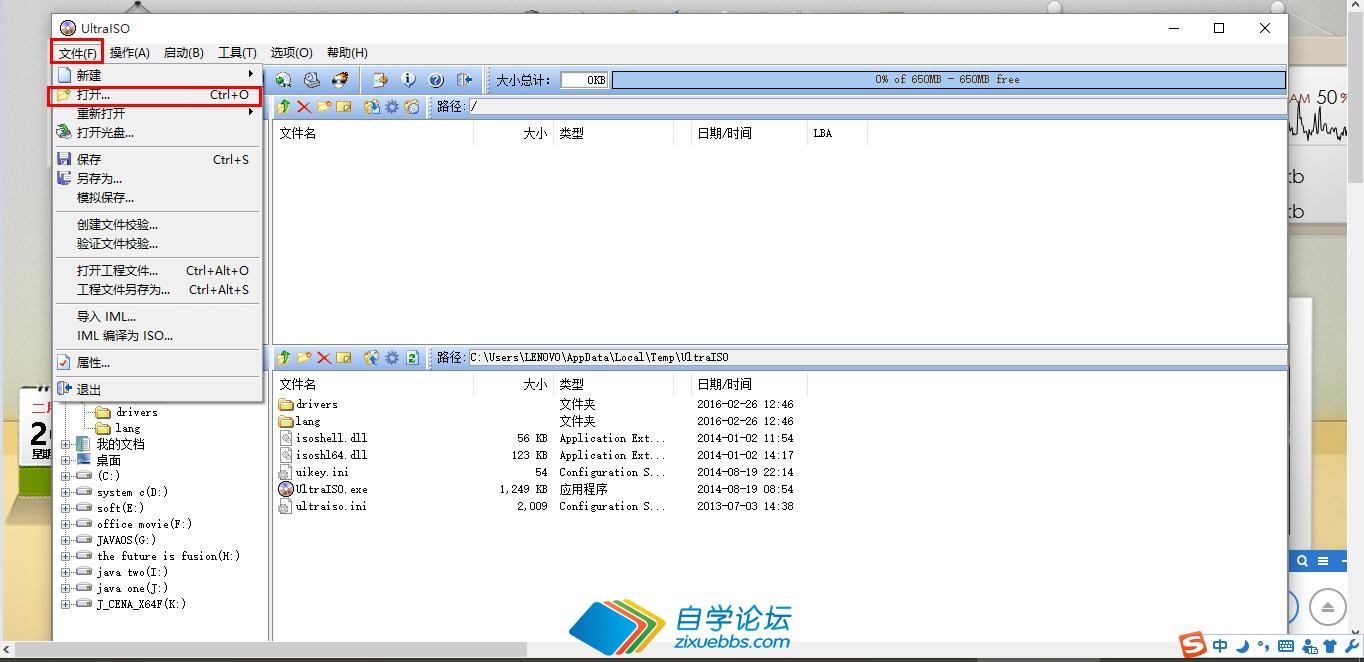Expand the soft(E:) drive node
The width and height of the screenshot is (1364, 662).
(66, 508)
